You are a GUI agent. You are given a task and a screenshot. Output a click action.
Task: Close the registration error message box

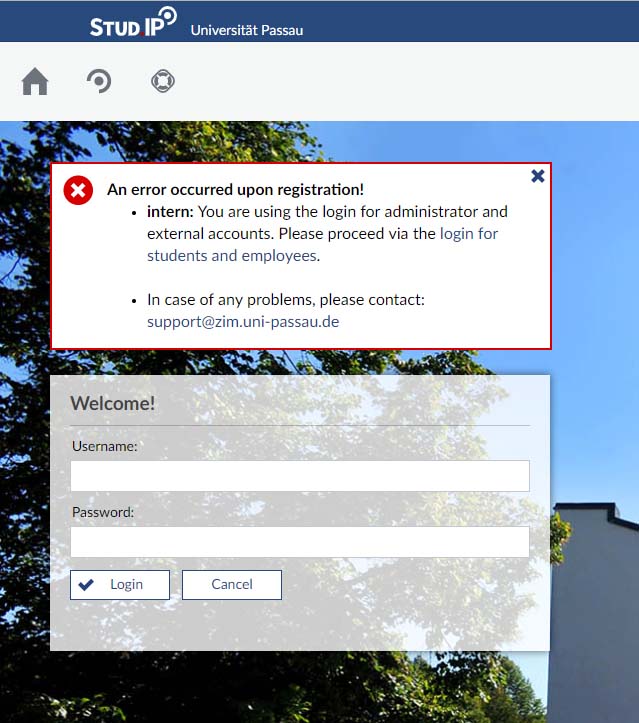point(538,176)
